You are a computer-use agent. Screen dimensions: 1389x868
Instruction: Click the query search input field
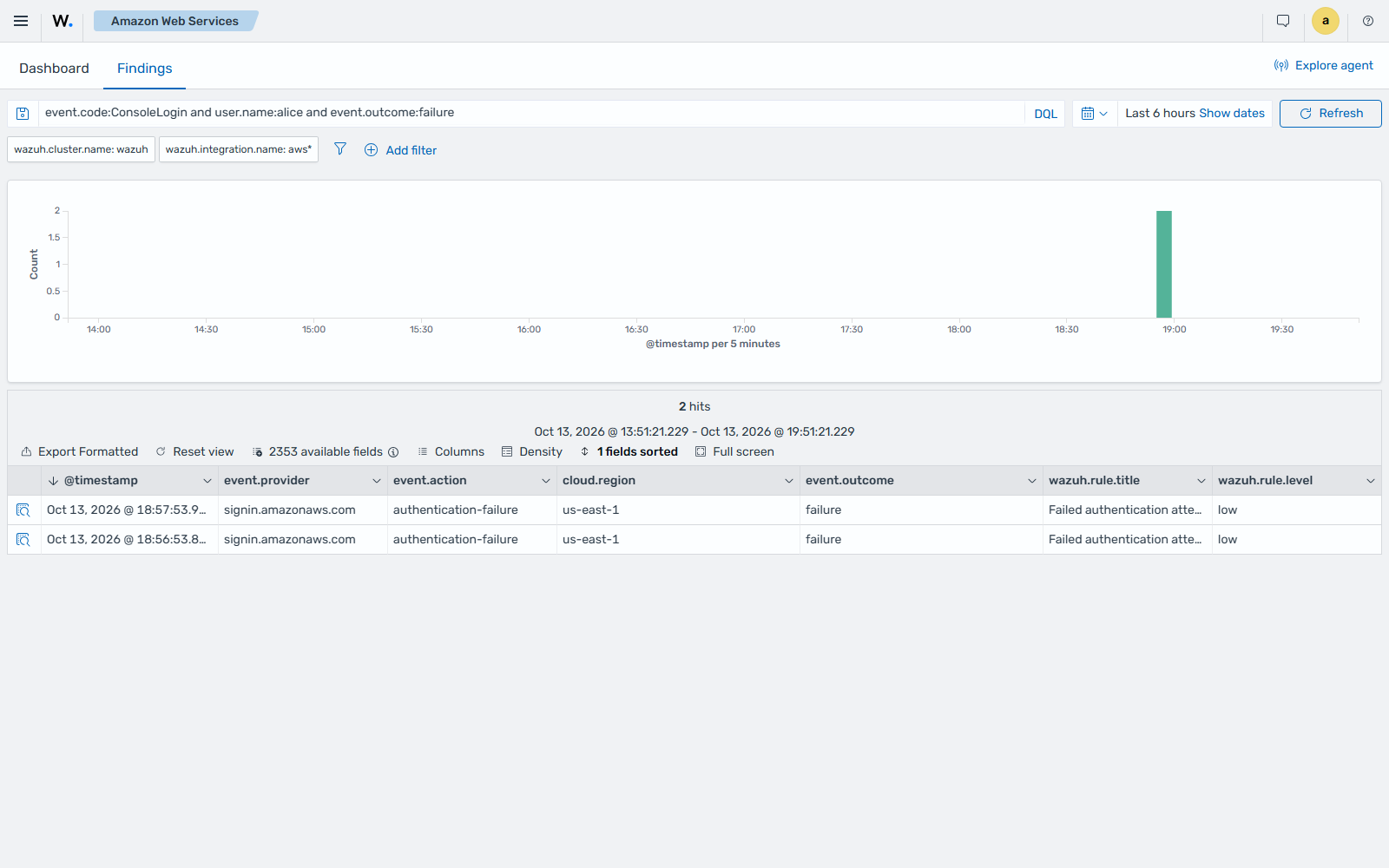click(531, 113)
